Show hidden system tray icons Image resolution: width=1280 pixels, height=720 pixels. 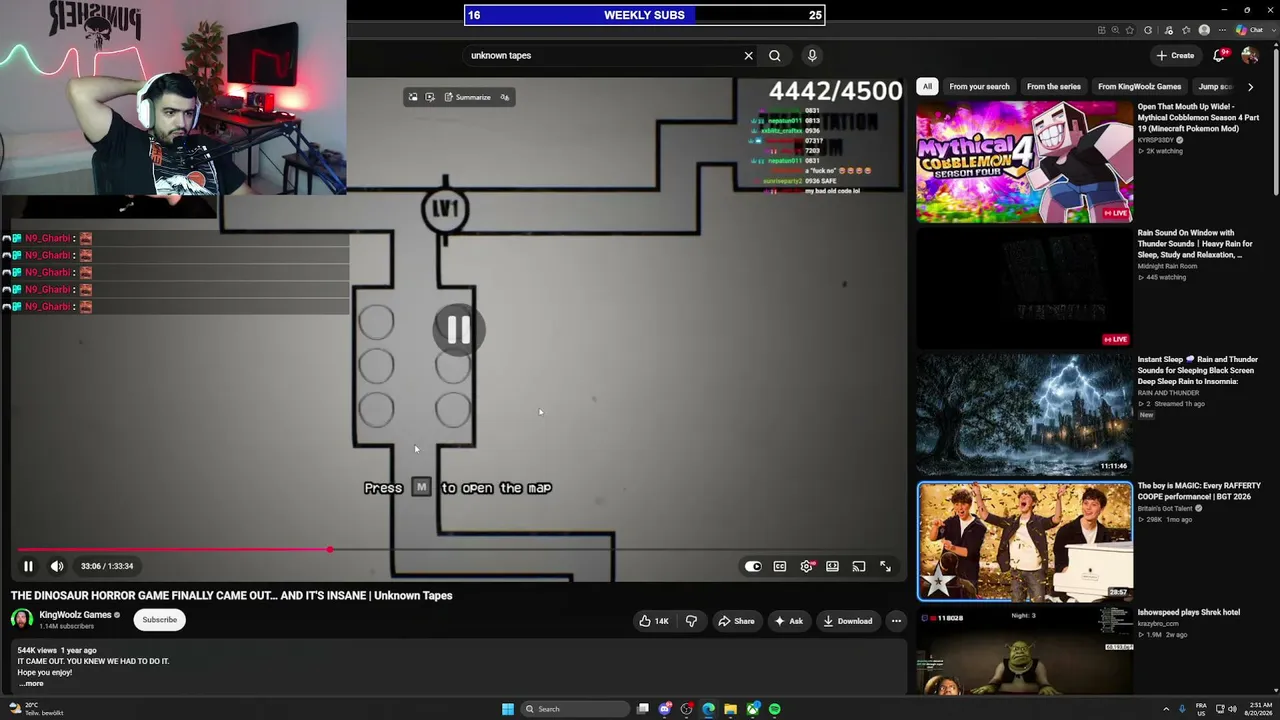1165,709
